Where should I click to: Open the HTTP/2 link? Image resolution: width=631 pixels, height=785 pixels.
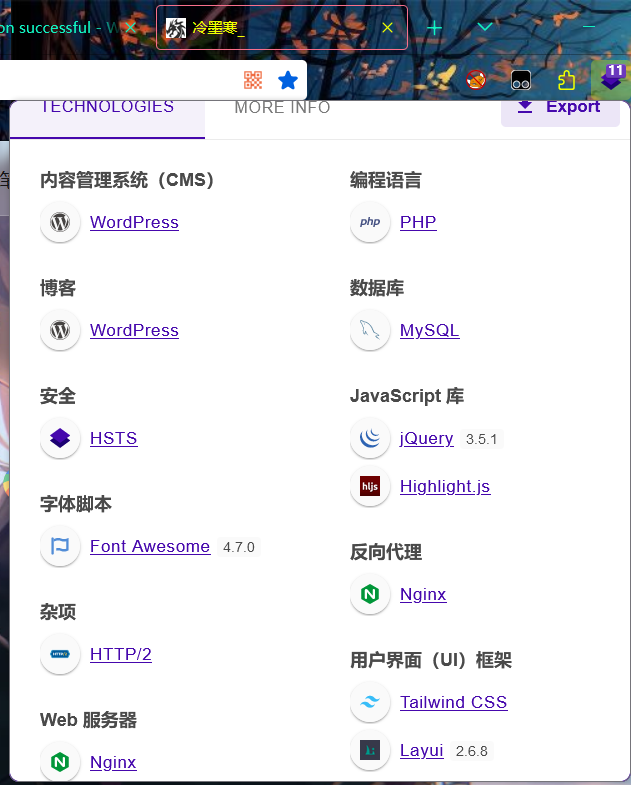tap(121, 654)
